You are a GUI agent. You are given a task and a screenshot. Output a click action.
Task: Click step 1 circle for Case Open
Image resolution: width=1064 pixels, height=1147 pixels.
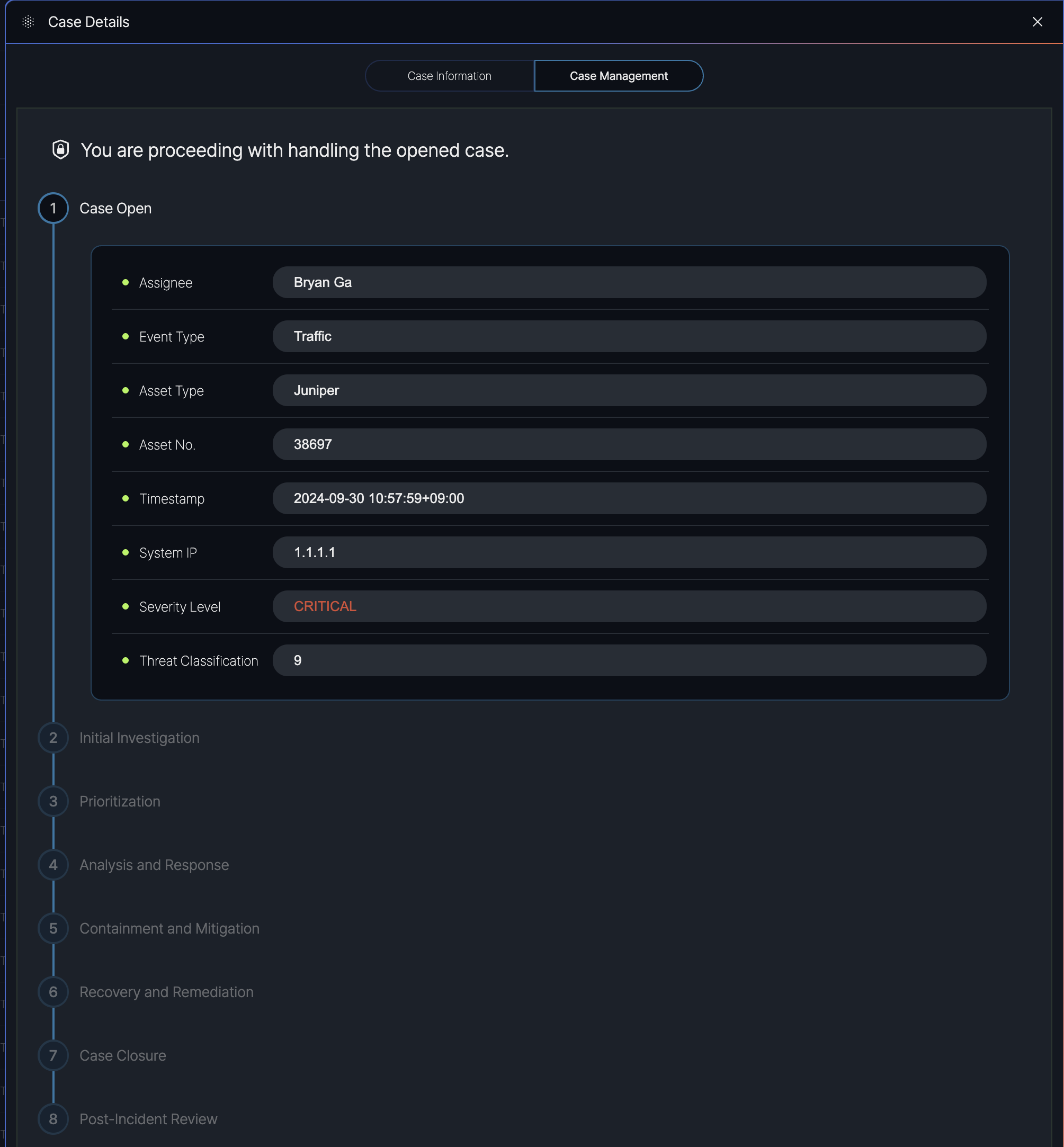[53, 208]
